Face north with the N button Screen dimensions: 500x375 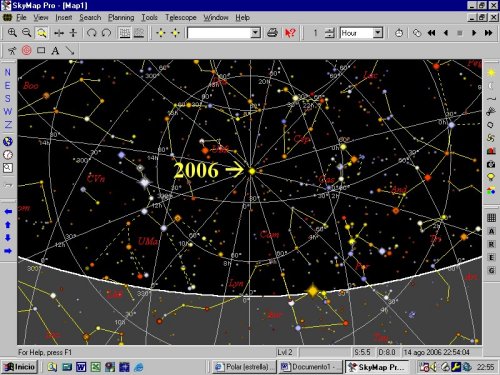click(8, 73)
